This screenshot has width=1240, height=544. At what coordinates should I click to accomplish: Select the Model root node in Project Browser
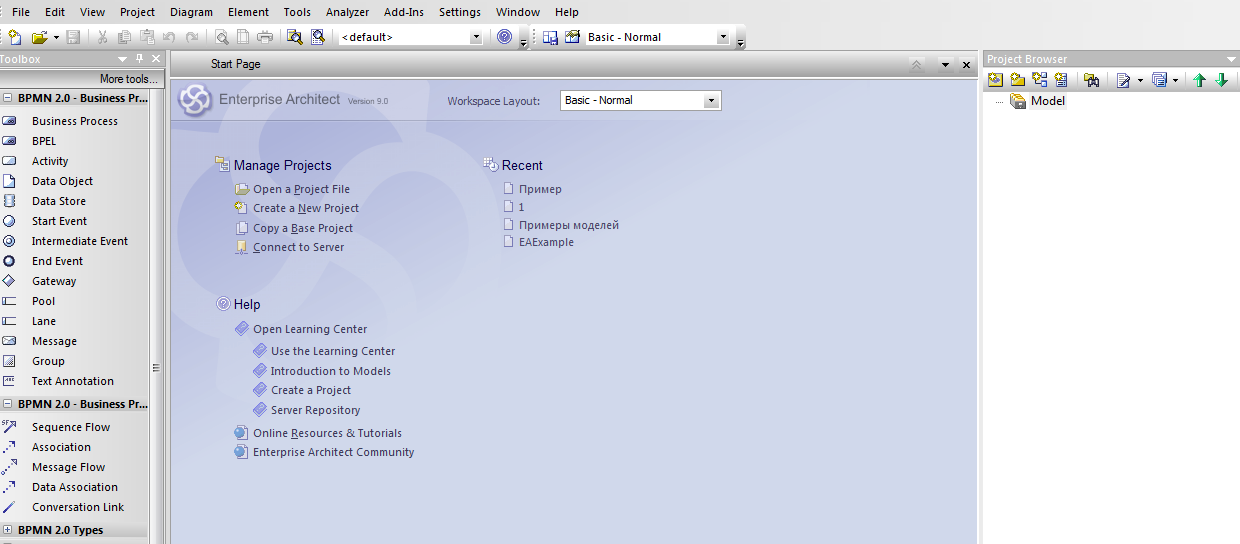pos(1047,101)
